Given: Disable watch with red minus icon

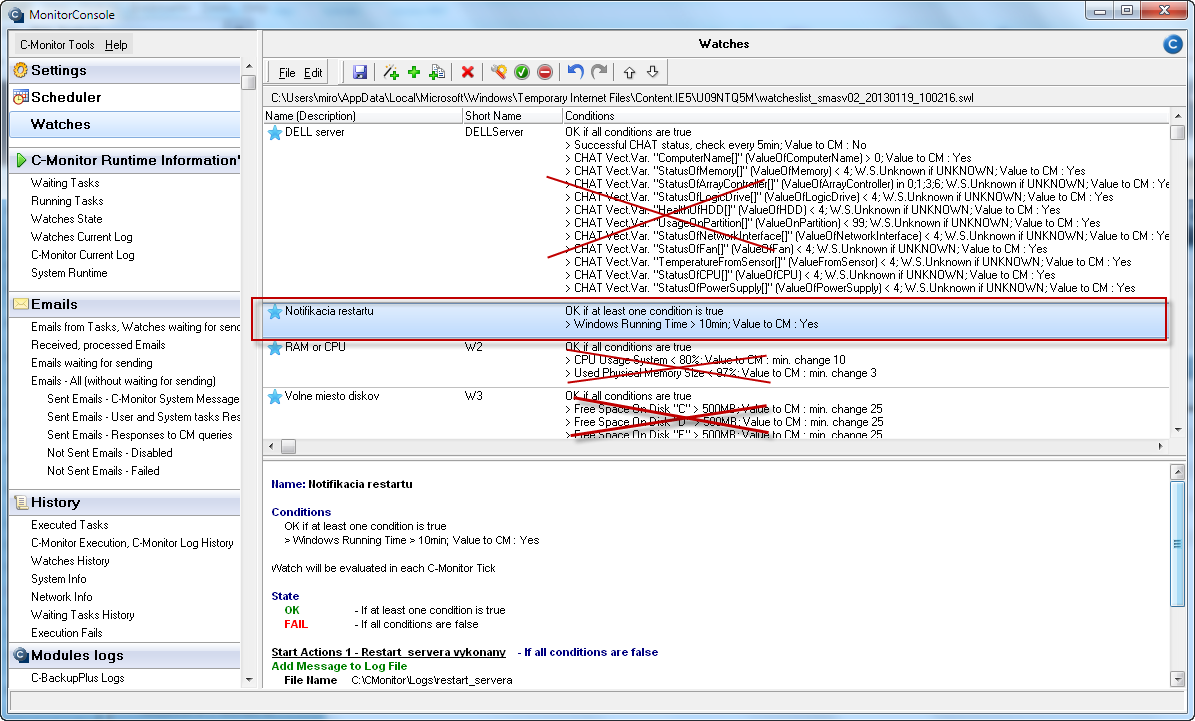Looking at the screenshot, I should pos(545,72).
